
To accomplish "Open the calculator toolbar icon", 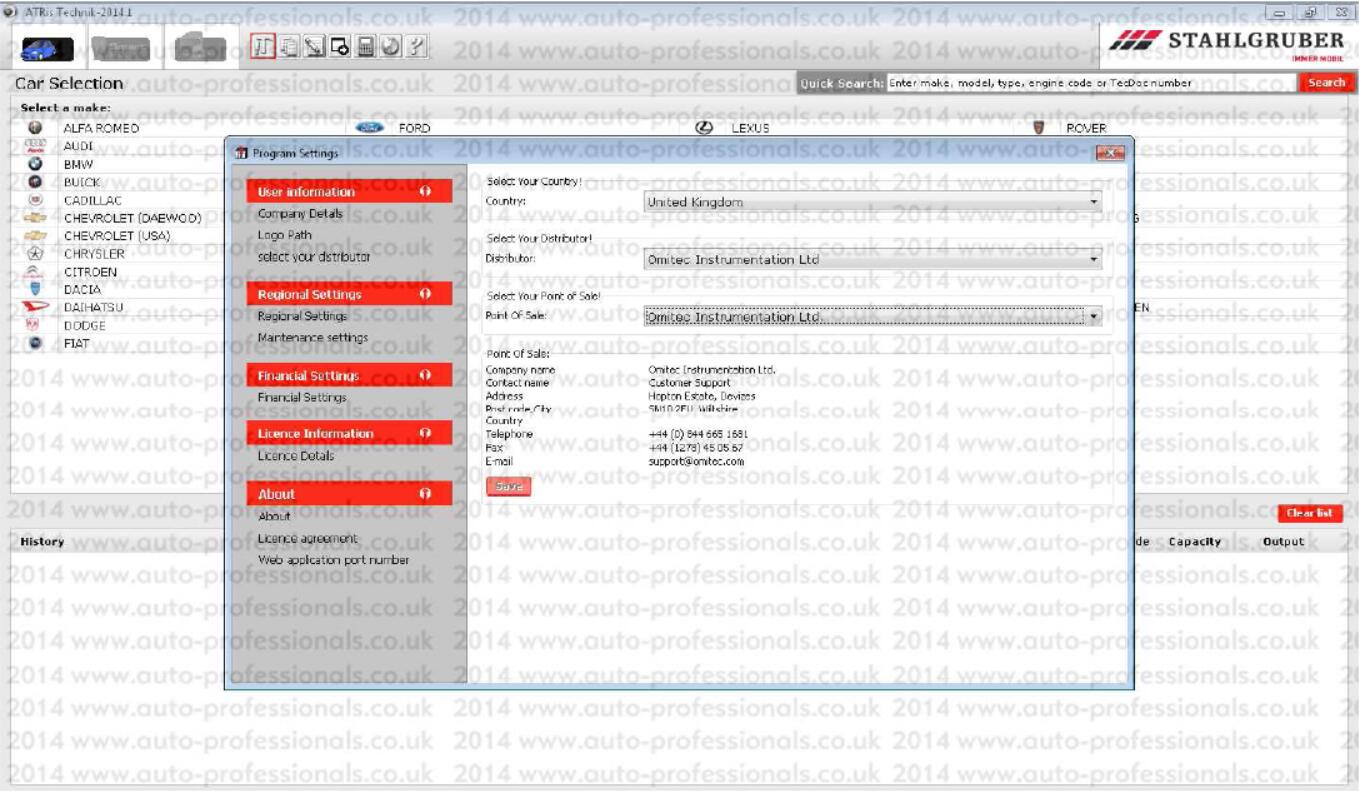I will pos(366,46).
